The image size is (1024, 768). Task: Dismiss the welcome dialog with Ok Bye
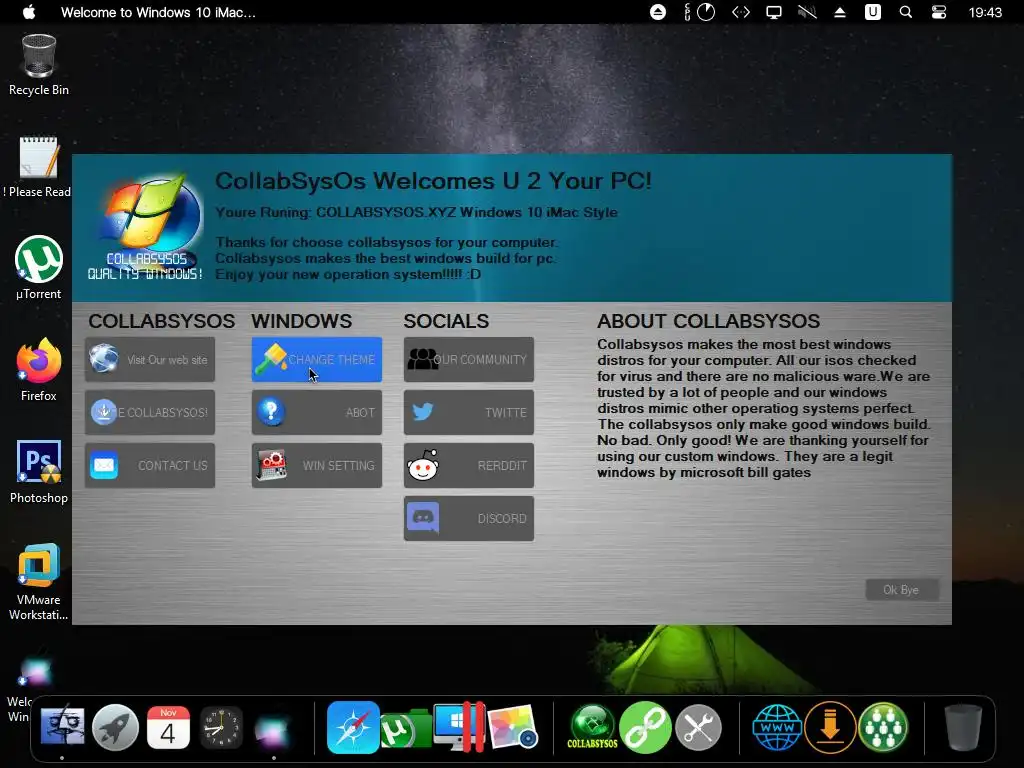(902, 590)
